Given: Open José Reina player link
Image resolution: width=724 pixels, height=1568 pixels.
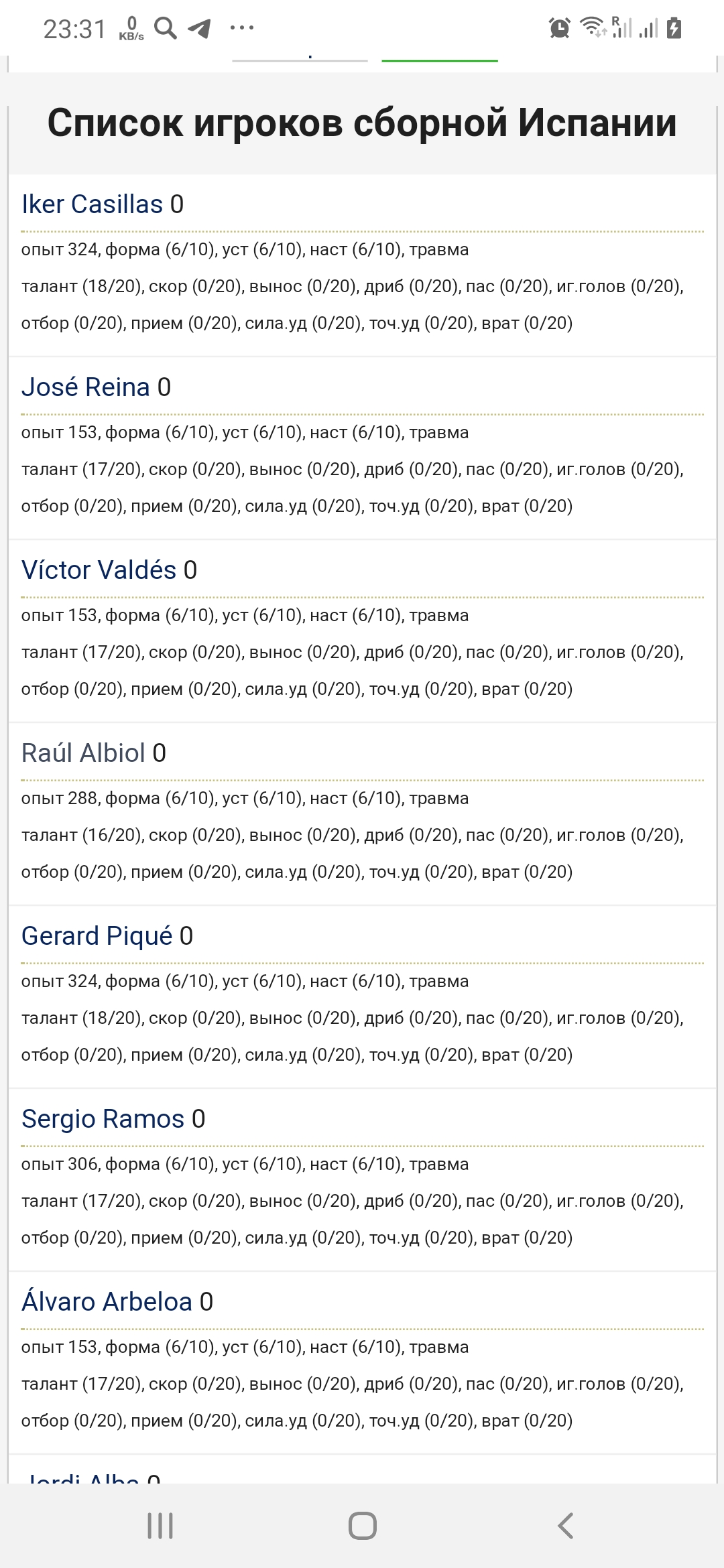Looking at the screenshot, I should pos(86,387).
